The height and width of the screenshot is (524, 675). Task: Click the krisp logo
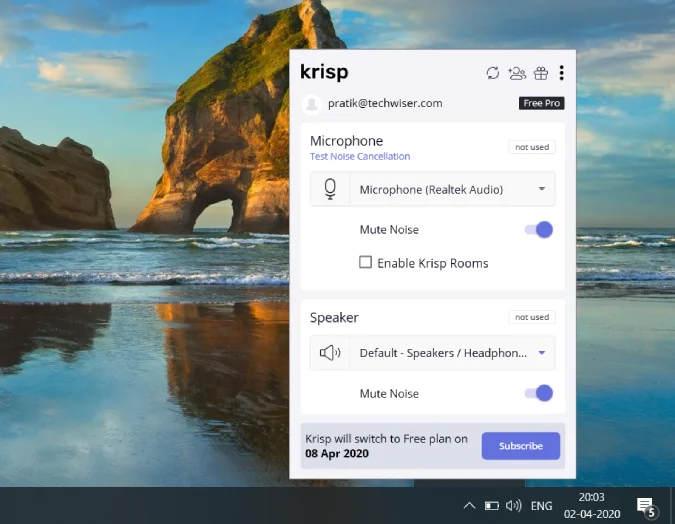(324, 72)
